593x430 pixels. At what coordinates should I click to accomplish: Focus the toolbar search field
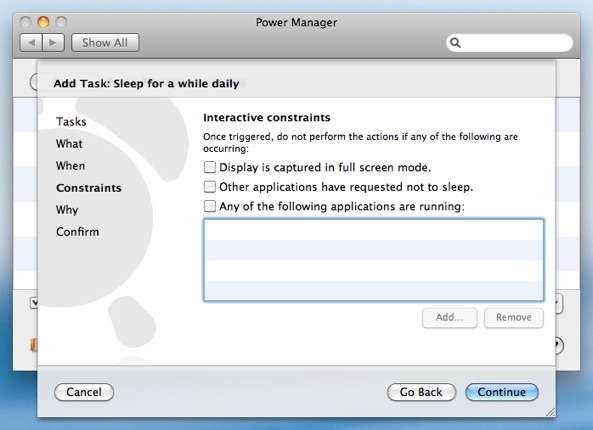[509, 43]
